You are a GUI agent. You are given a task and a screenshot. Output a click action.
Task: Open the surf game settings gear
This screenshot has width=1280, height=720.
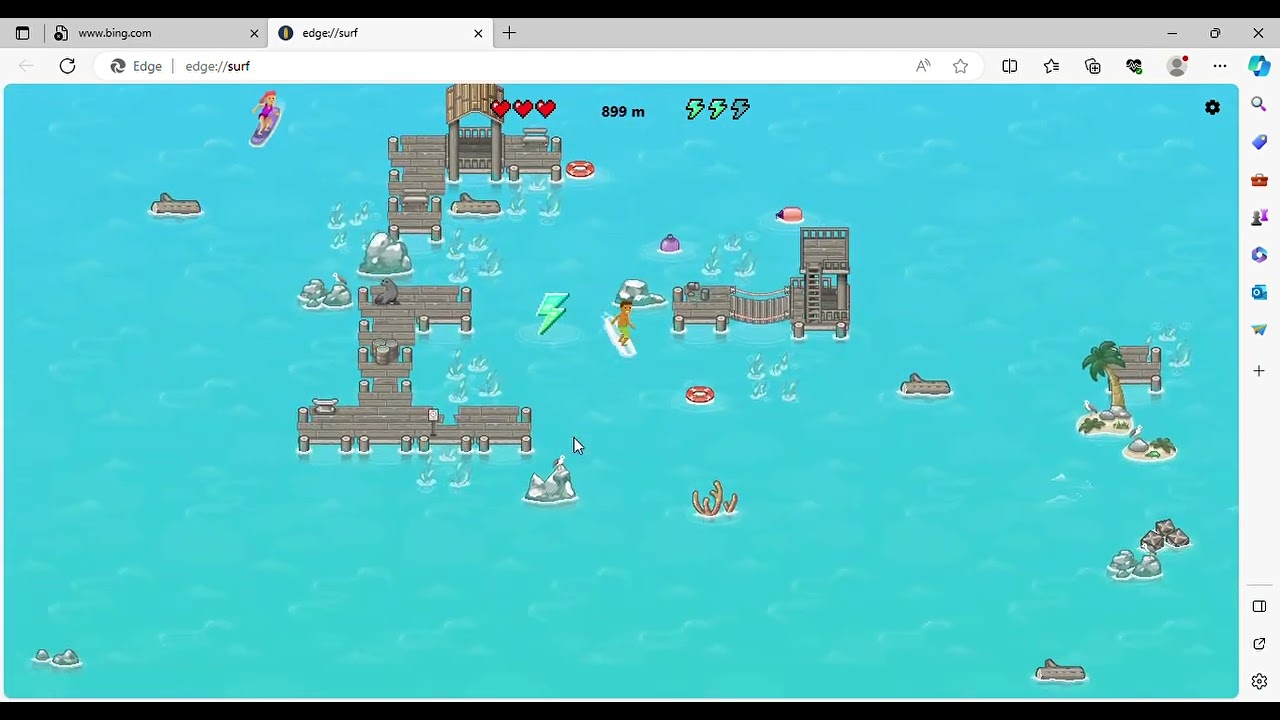(x=1212, y=108)
